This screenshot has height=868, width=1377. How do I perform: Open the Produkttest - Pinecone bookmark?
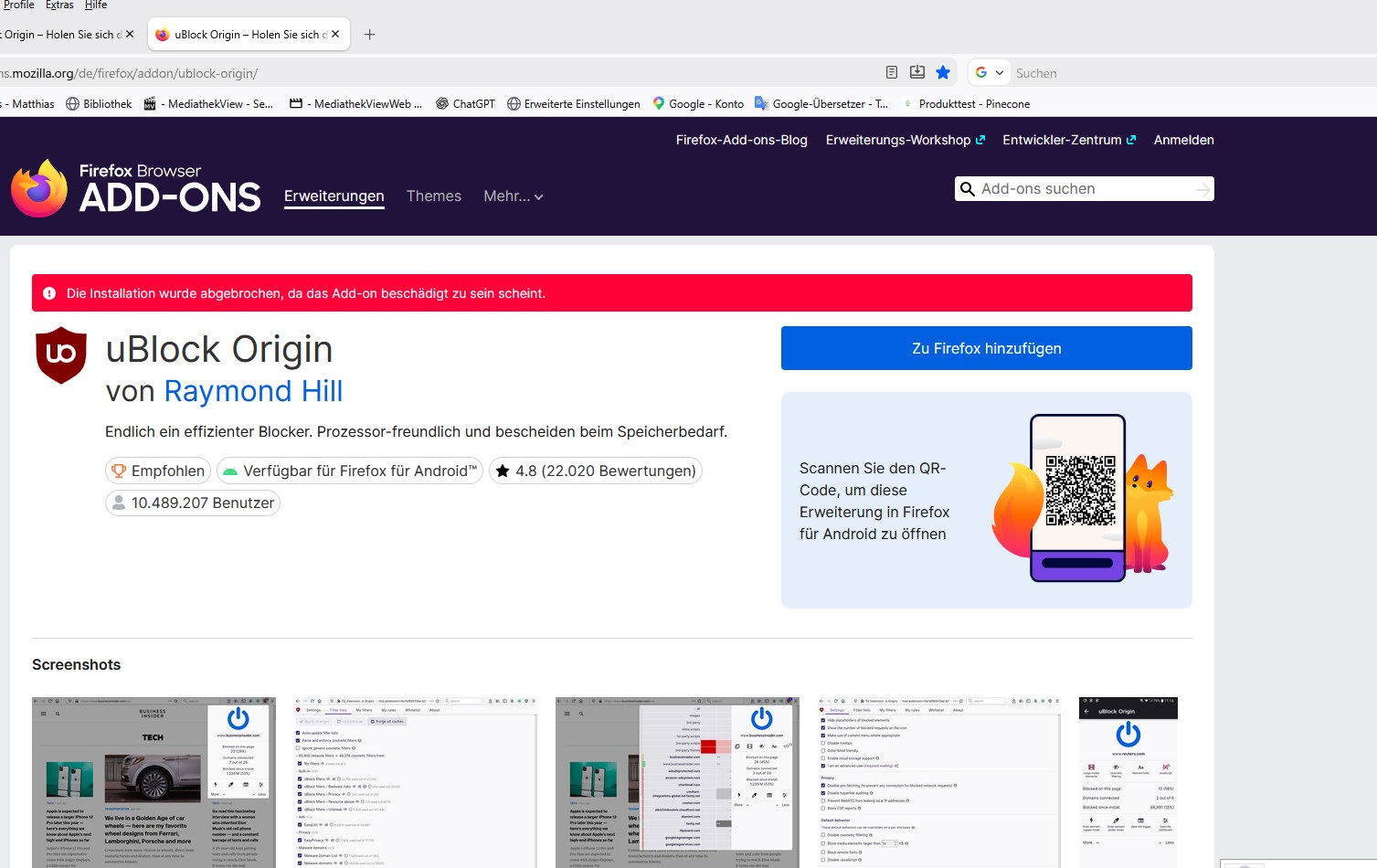(966, 104)
